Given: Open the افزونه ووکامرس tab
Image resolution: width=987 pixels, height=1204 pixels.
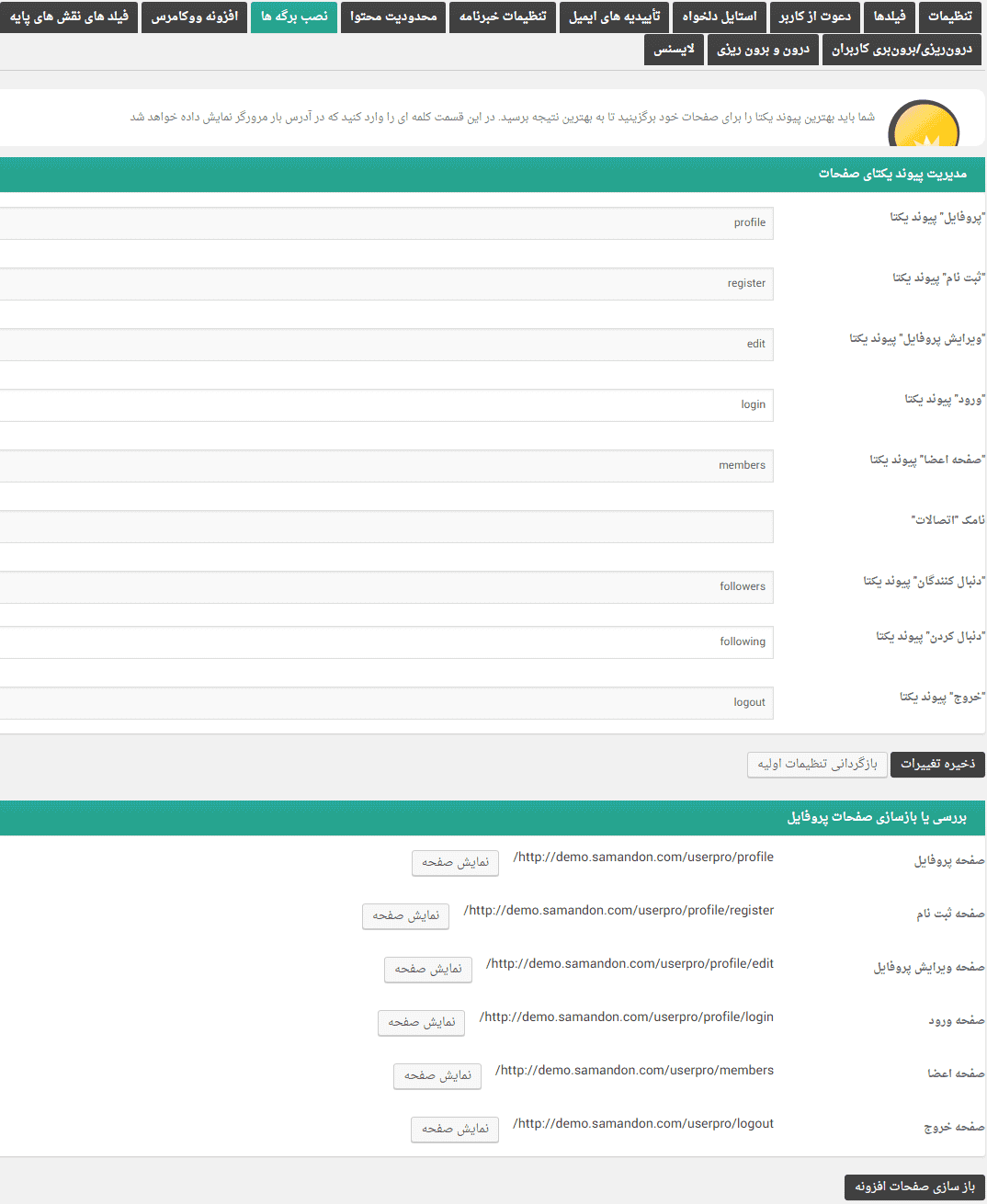Looking at the screenshot, I should 195,17.
